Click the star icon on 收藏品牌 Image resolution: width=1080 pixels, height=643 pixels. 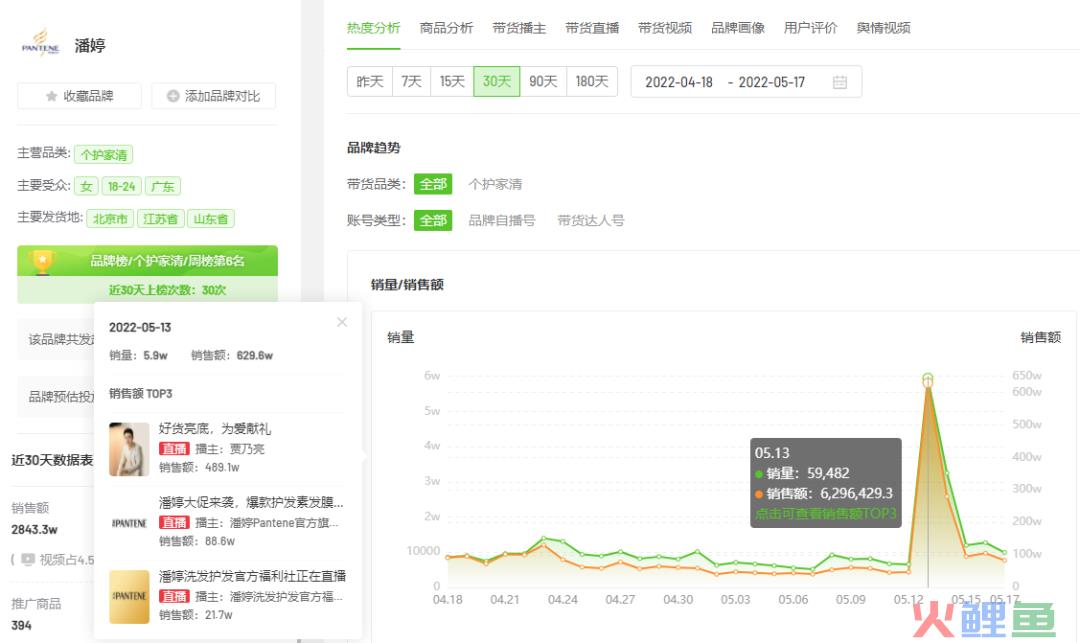(x=52, y=96)
